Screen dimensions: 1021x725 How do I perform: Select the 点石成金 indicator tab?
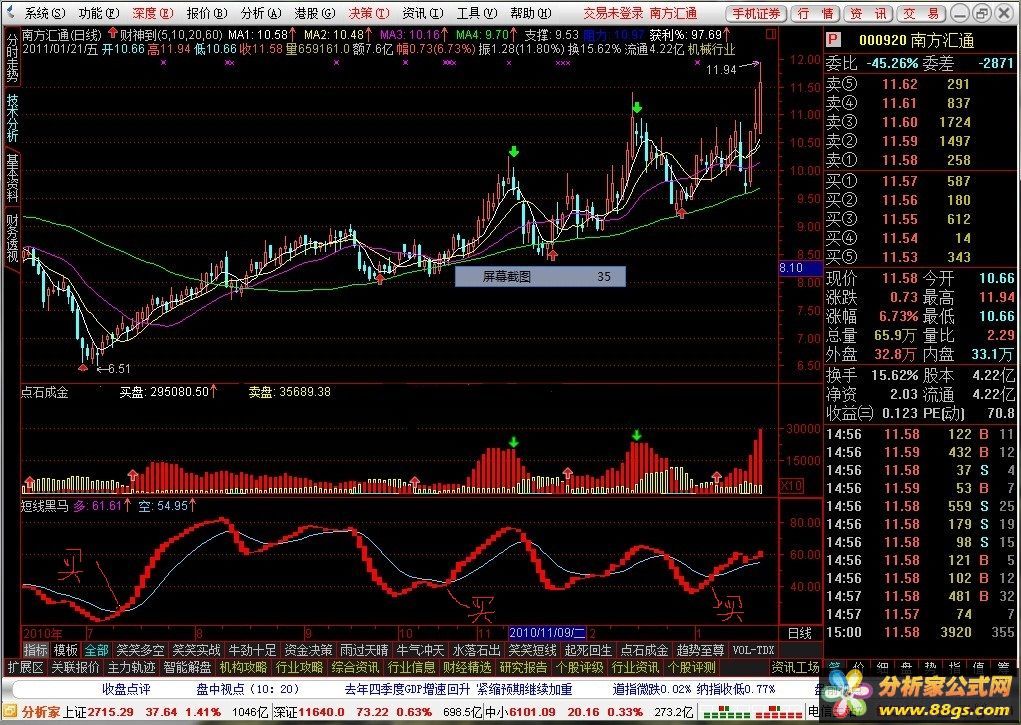(x=644, y=650)
